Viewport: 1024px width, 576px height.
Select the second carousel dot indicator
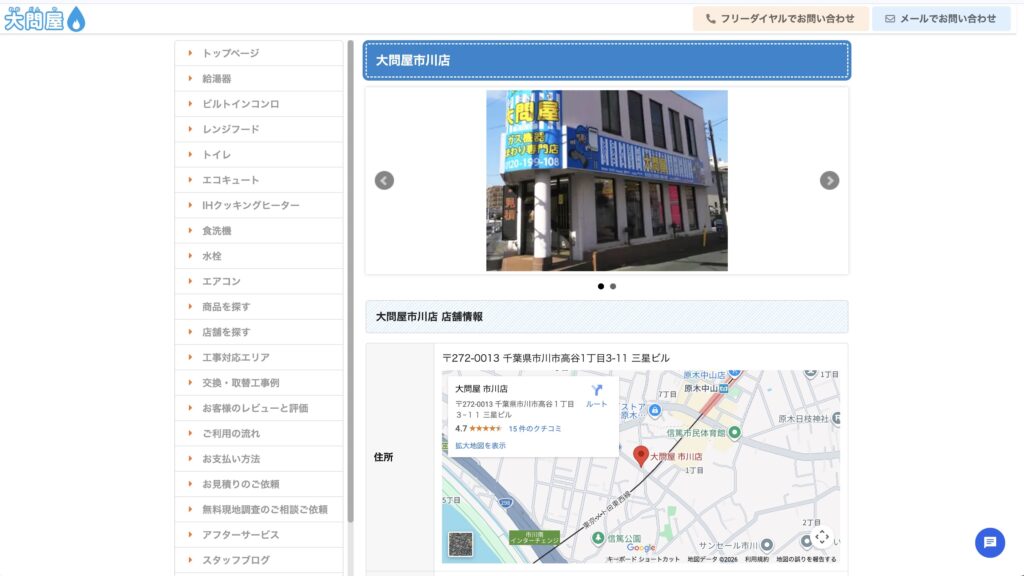pos(613,286)
